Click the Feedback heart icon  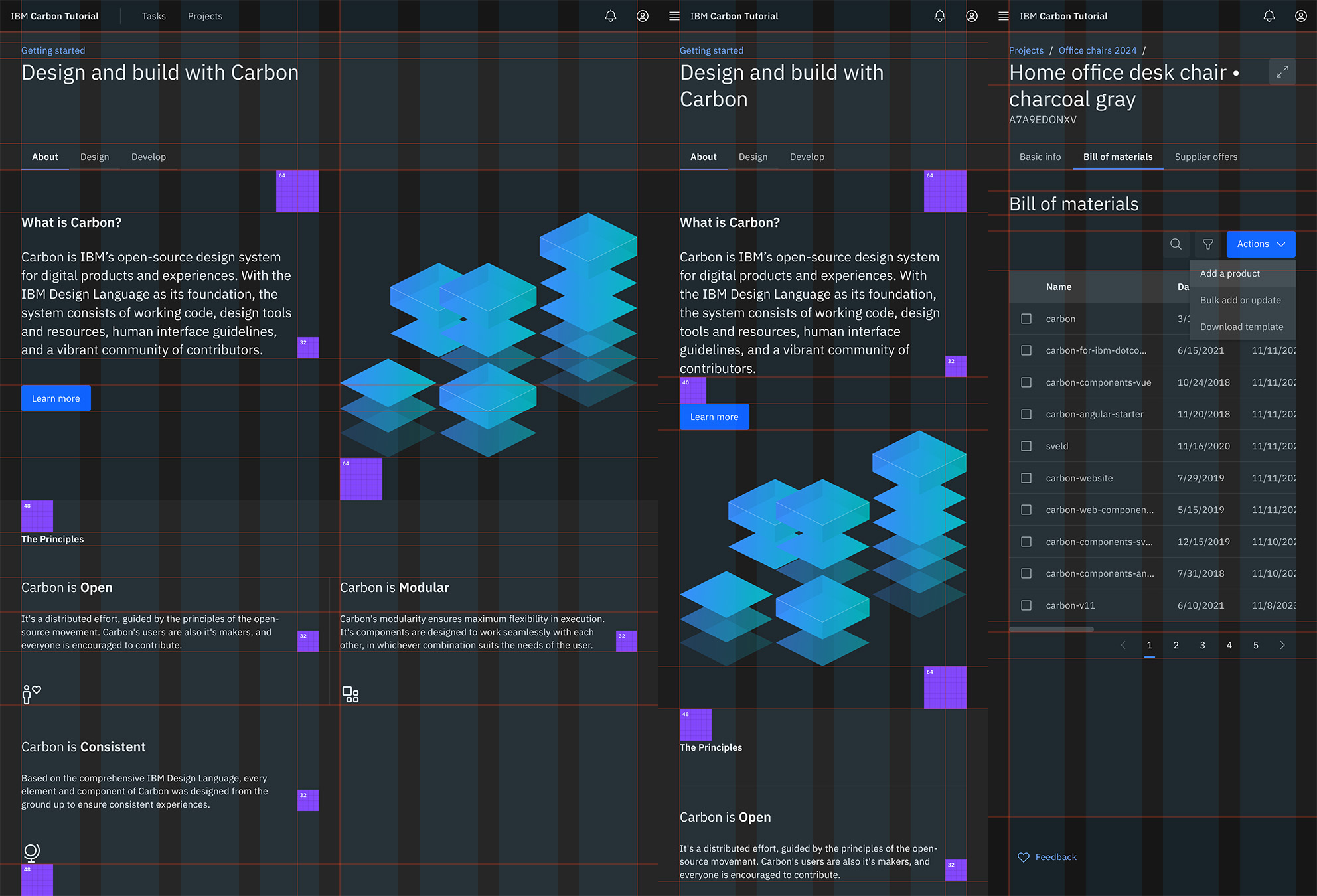tap(1024, 858)
